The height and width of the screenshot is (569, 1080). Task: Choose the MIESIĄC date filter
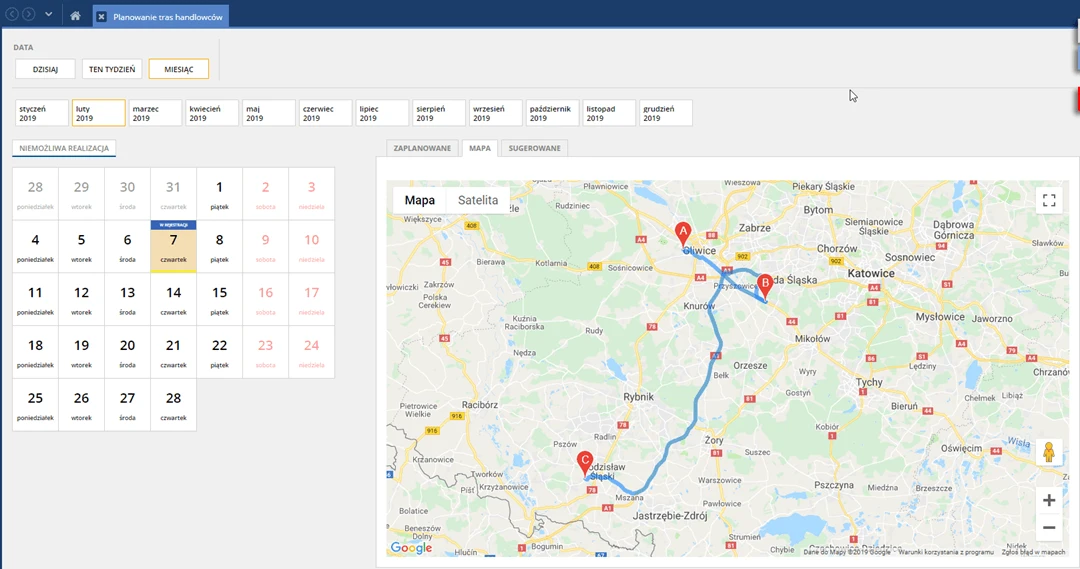[179, 69]
